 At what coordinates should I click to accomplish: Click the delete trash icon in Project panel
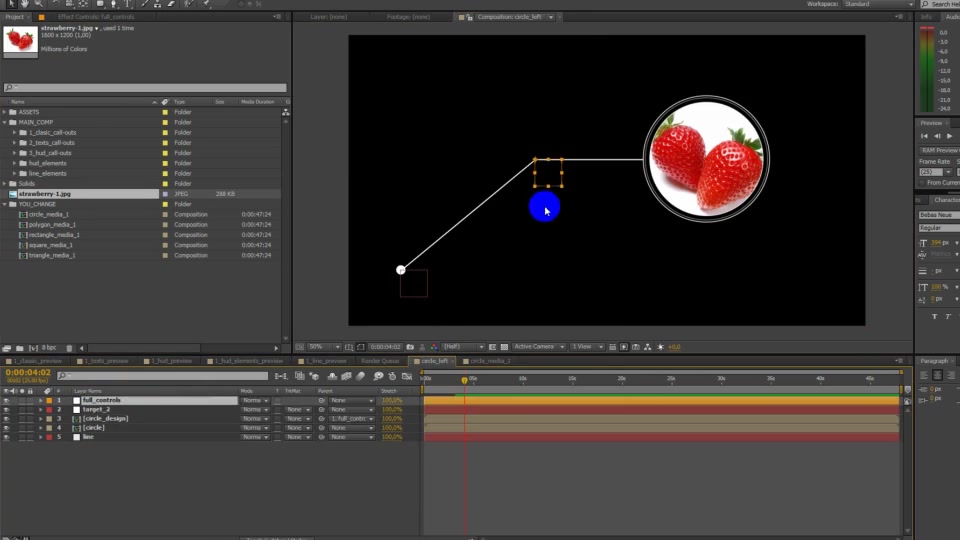point(69,348)
